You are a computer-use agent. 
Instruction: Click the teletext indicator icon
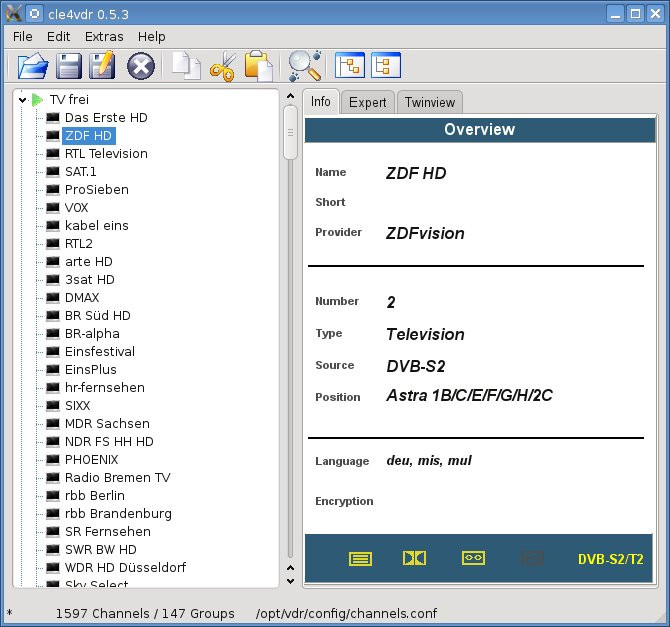click(361, 558)
